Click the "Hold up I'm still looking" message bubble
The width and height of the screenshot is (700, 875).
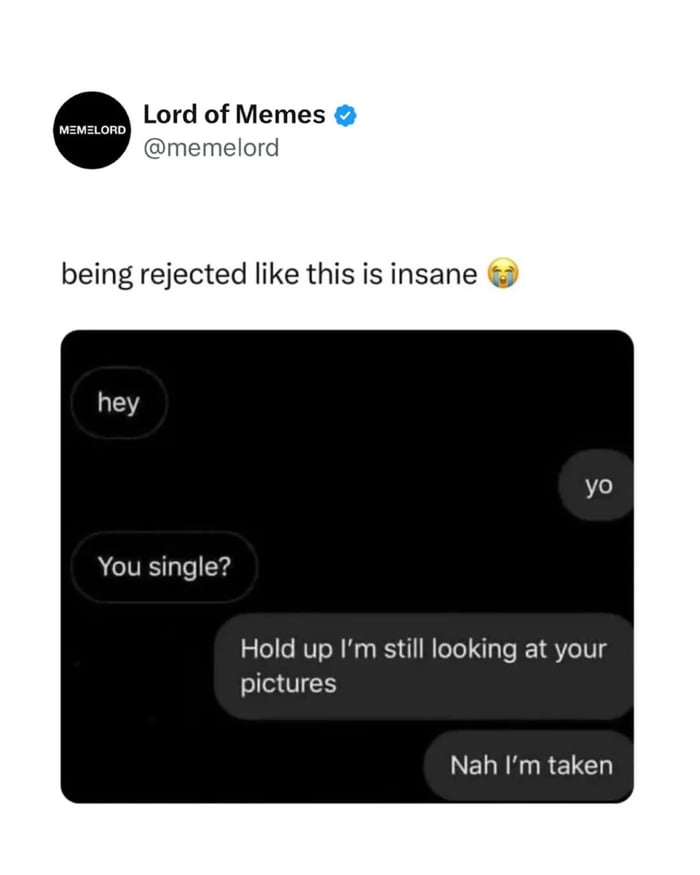(x=424, y=666)
